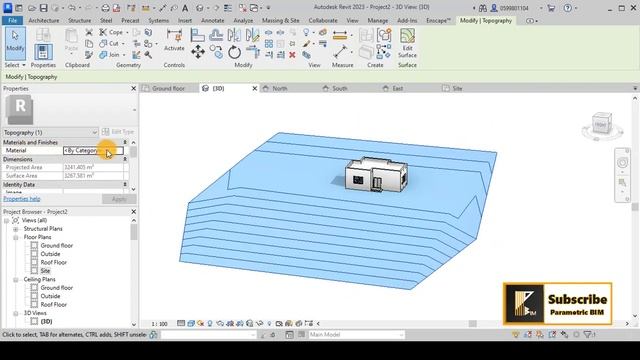Click the Views (all) tree item
The image size is (640, 360).
tap(34, 220)
